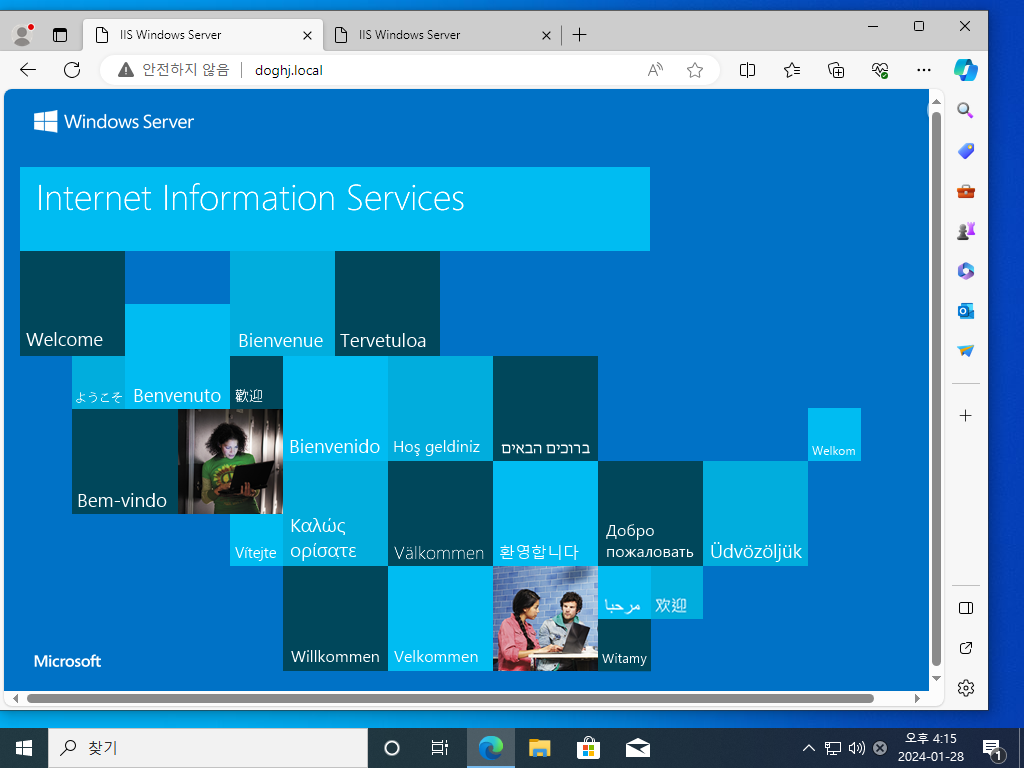Switch to the second IIS Windows Server tab
This screenshot has width=1024, height=768.
click(x=441, y=35)
